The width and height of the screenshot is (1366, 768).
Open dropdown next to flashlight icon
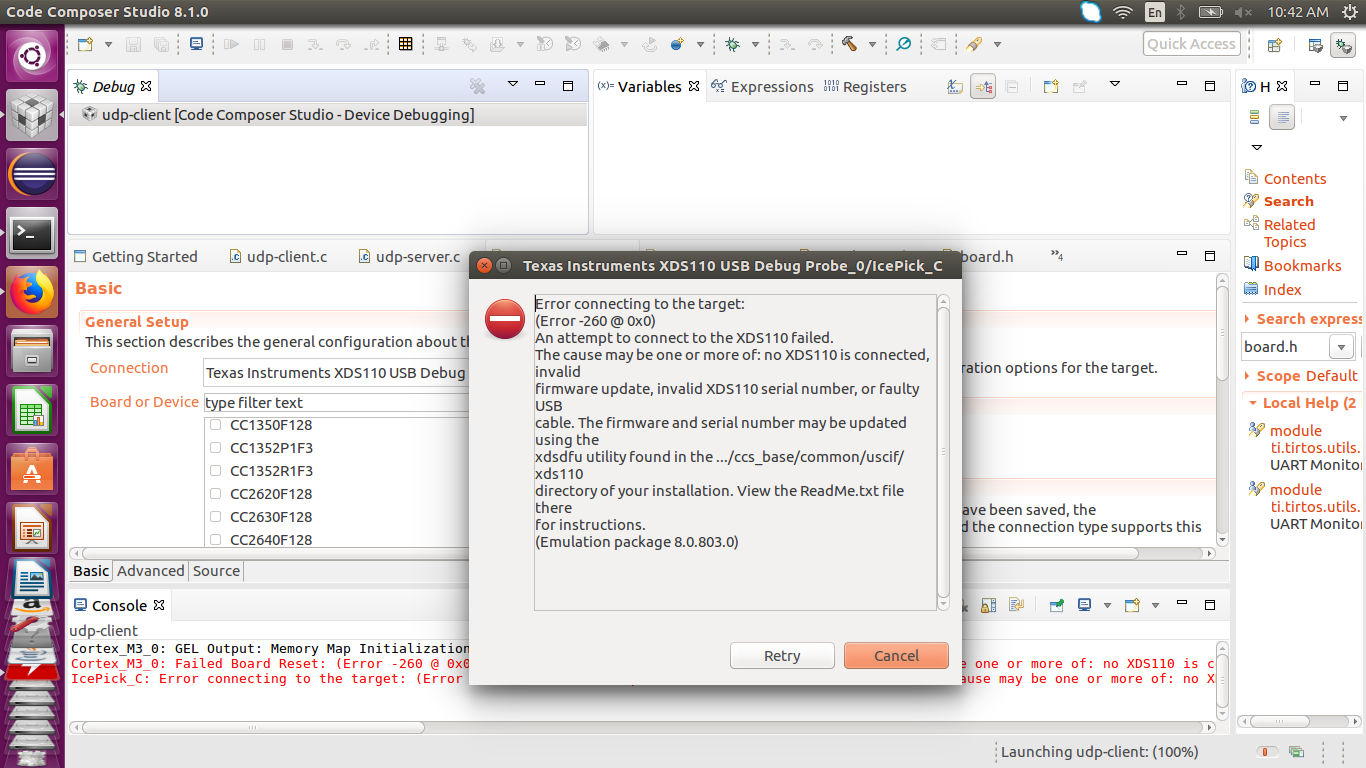(997, 44)
